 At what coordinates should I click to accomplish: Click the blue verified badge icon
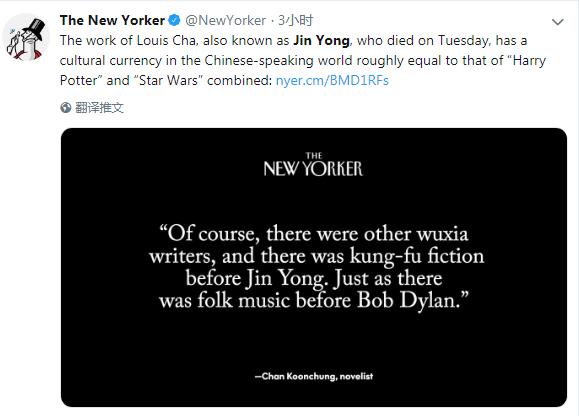pyautogui.click(x=174, y=20)
